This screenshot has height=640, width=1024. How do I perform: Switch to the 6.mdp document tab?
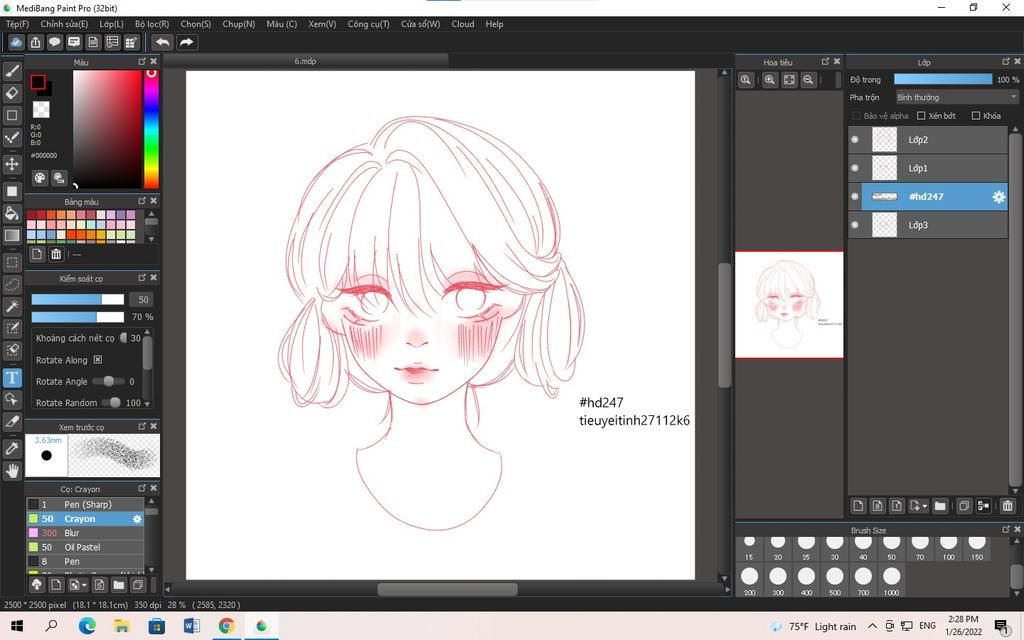click(305, 61)
